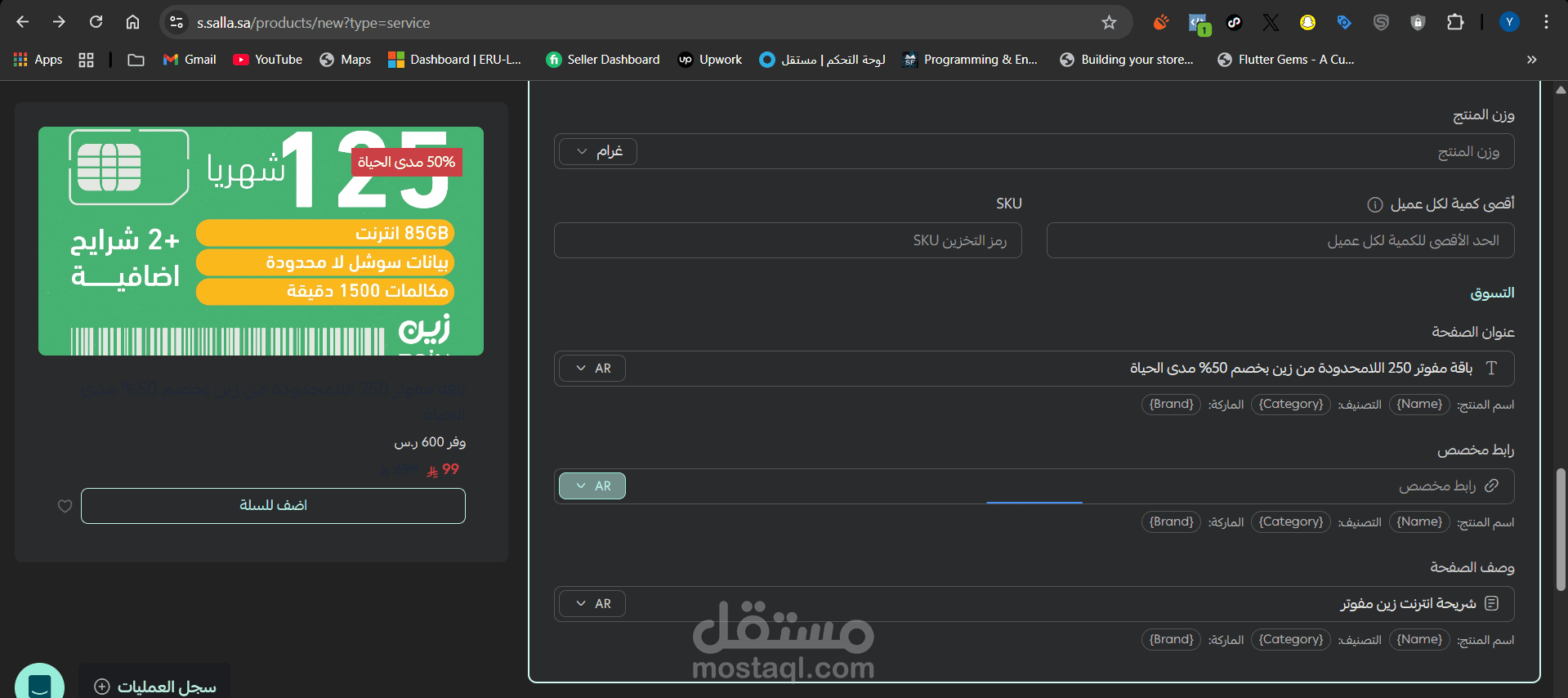Bookmark this page with the star icon
This screenshot has width=1568, height=698.
1109,22
